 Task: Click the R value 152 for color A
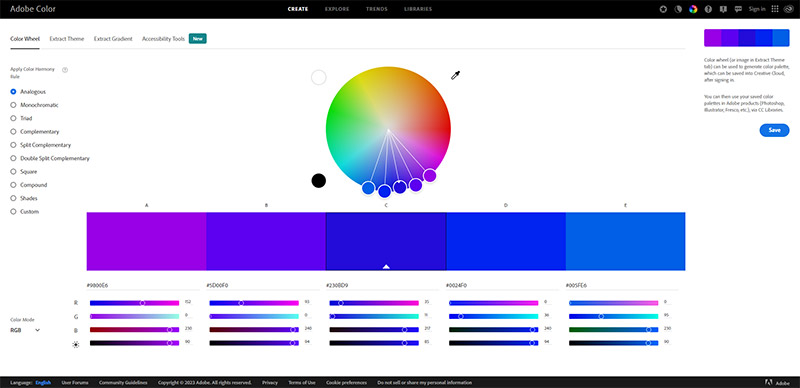click(x=187, y=302)
